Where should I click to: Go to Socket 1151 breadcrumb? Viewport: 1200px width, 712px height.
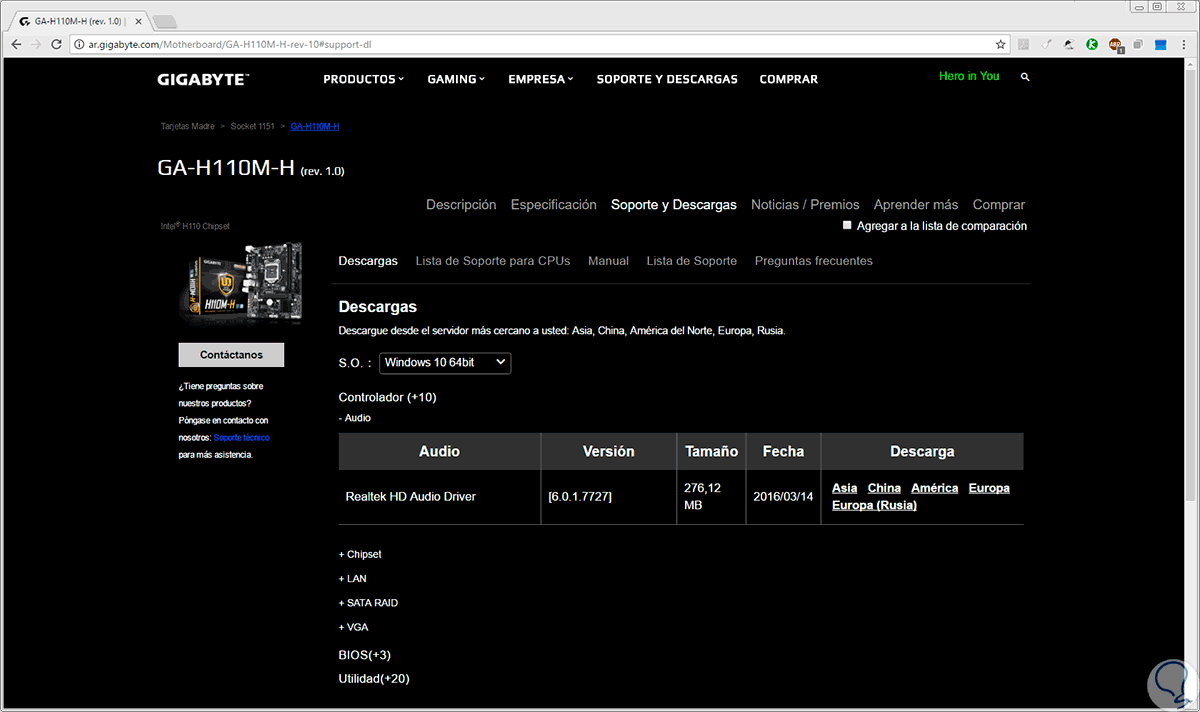pyautogui.click(x=253, y=127)
